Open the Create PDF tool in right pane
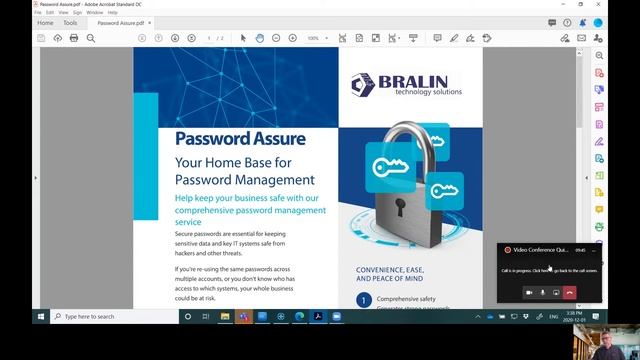This screenshot has height=360, width=640. 599,73
